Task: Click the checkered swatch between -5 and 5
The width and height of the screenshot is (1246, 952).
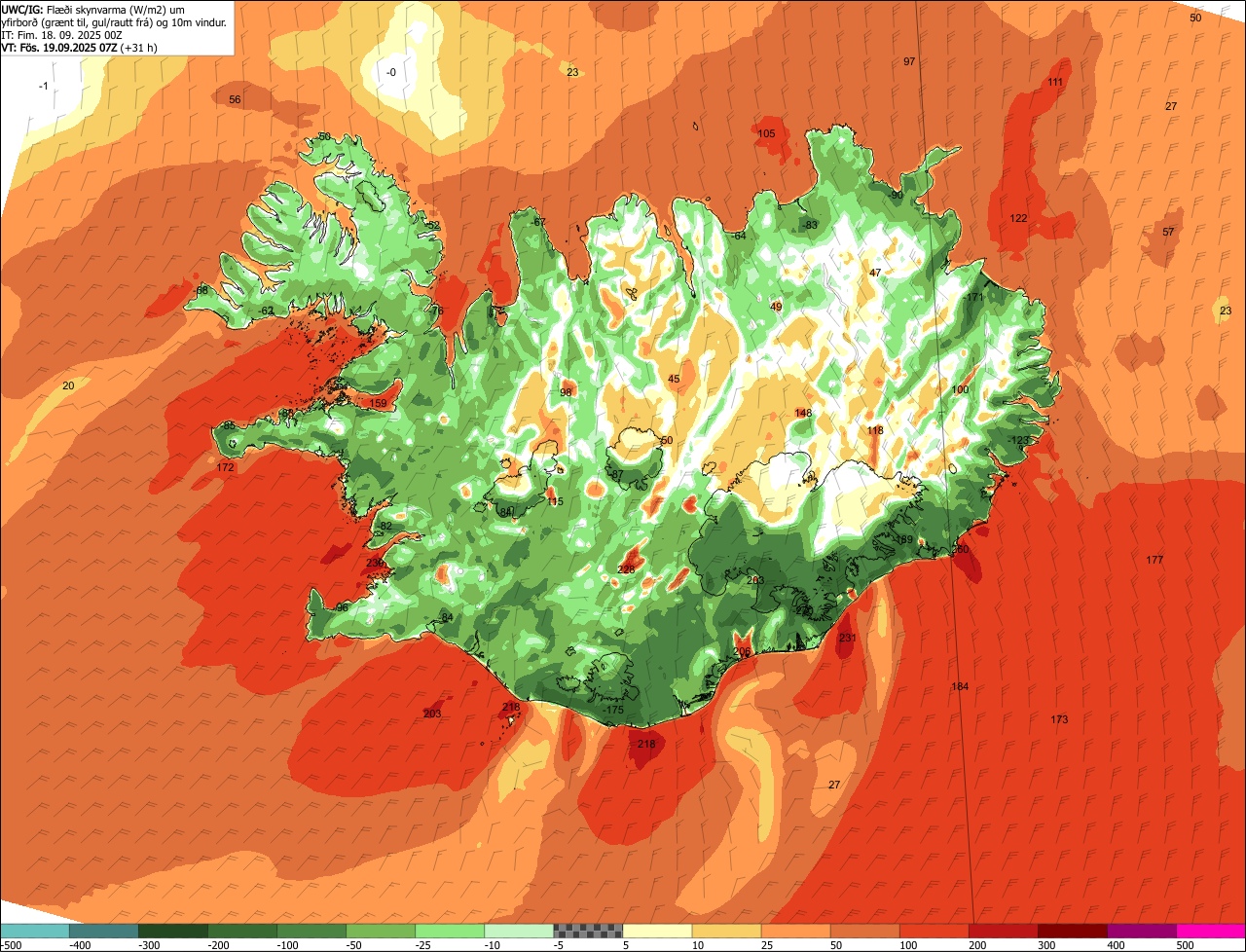Action: click(x=588, y=930)
